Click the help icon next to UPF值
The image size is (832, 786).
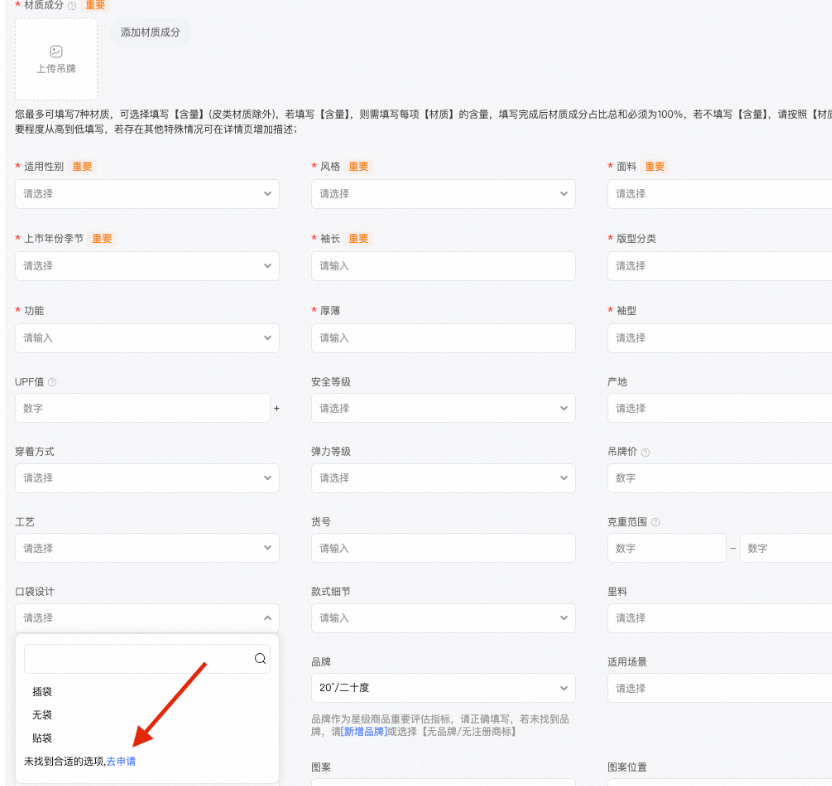tap(52, 382)
